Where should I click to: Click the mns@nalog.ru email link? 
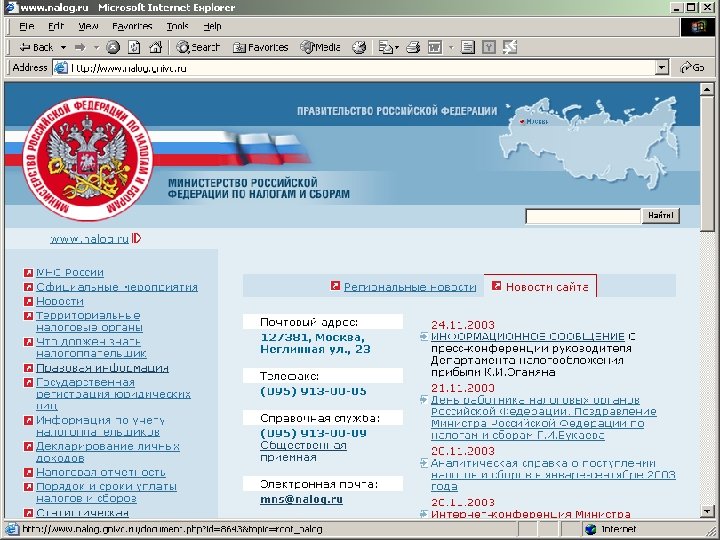click(x=301, y=500)
